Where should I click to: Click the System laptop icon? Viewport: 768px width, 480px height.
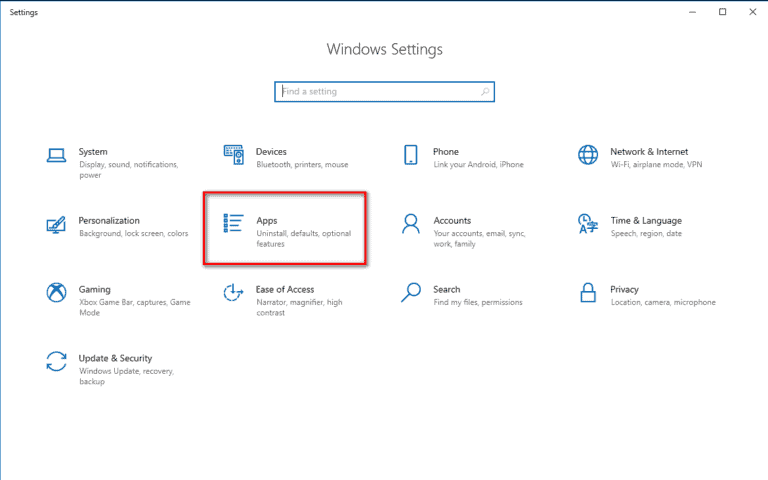57,154
